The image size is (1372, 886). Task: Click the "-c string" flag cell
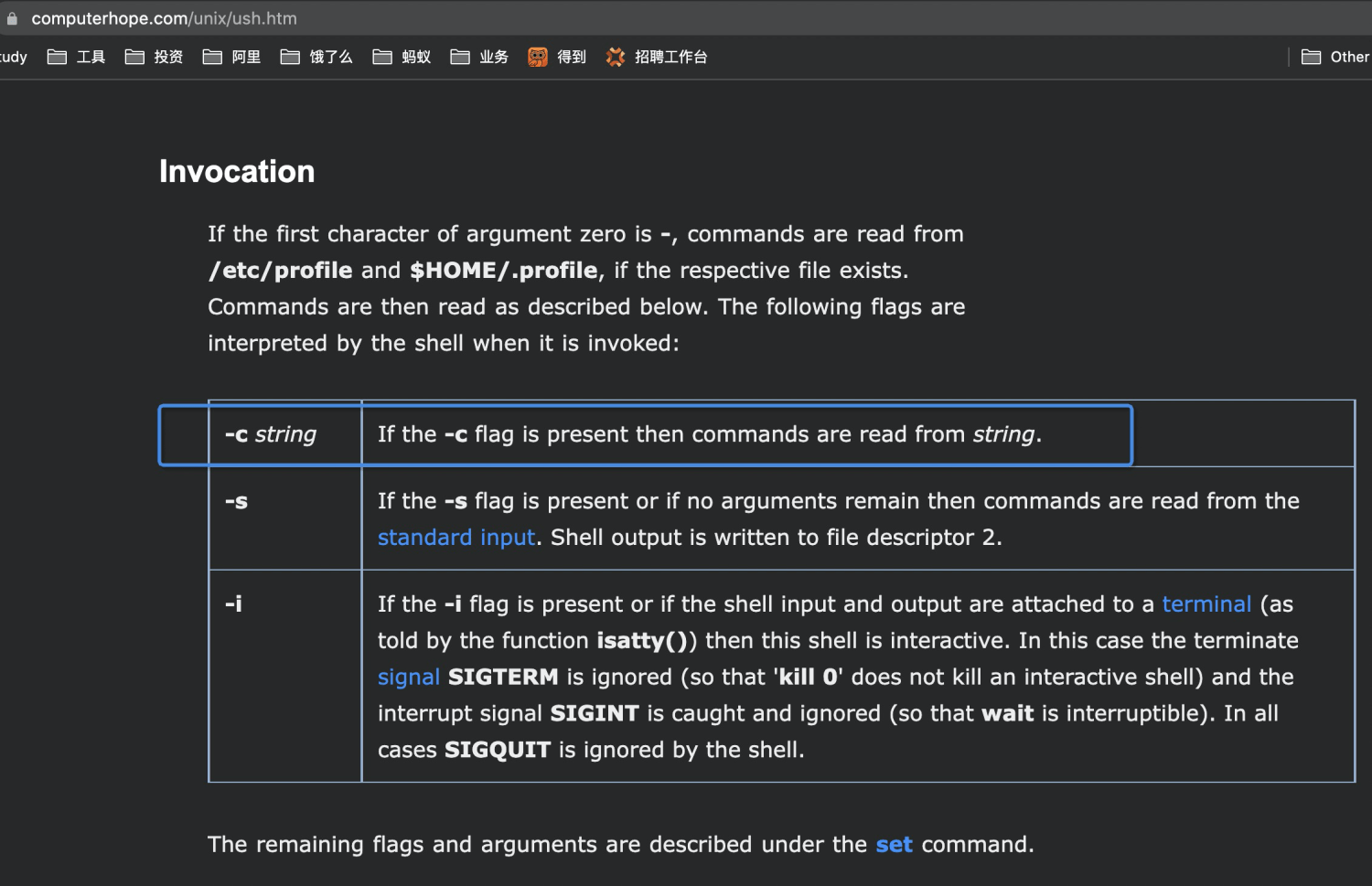[x=271, y=434]
